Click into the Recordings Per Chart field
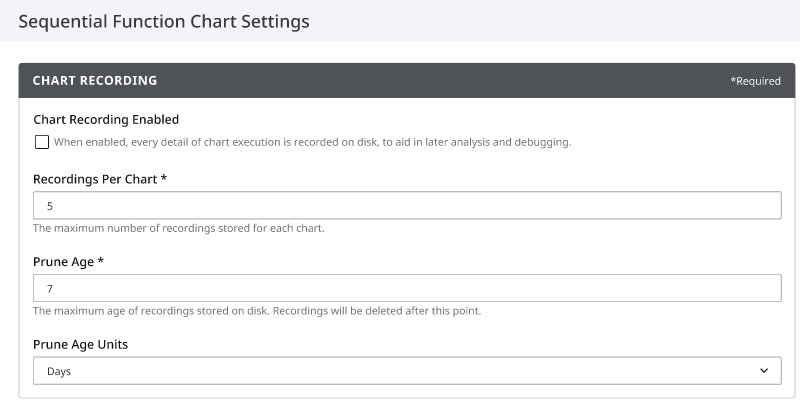800x411 pixels. click(407, 206)
